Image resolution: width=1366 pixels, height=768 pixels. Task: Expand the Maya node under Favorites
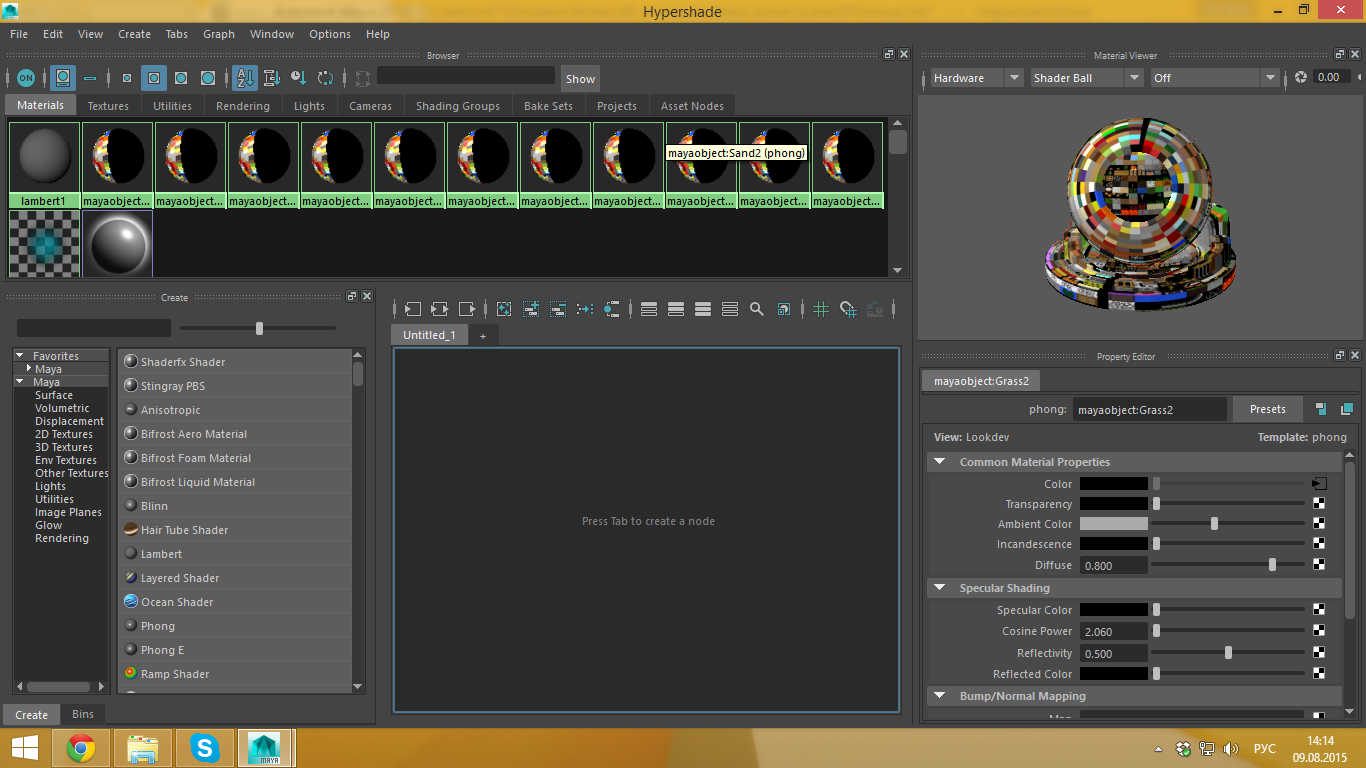pyautogui.click(x=29, y=369)
